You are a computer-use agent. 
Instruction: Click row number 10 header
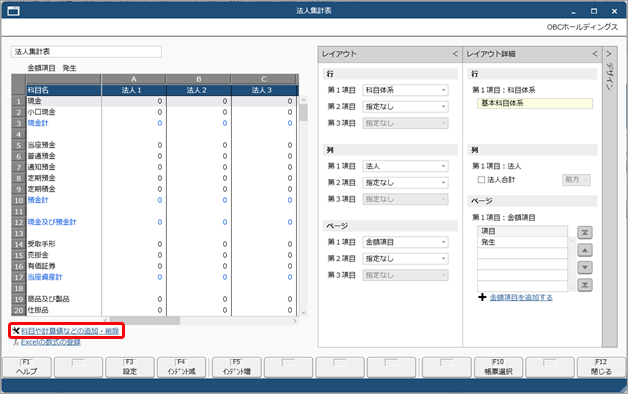point(19,200)
